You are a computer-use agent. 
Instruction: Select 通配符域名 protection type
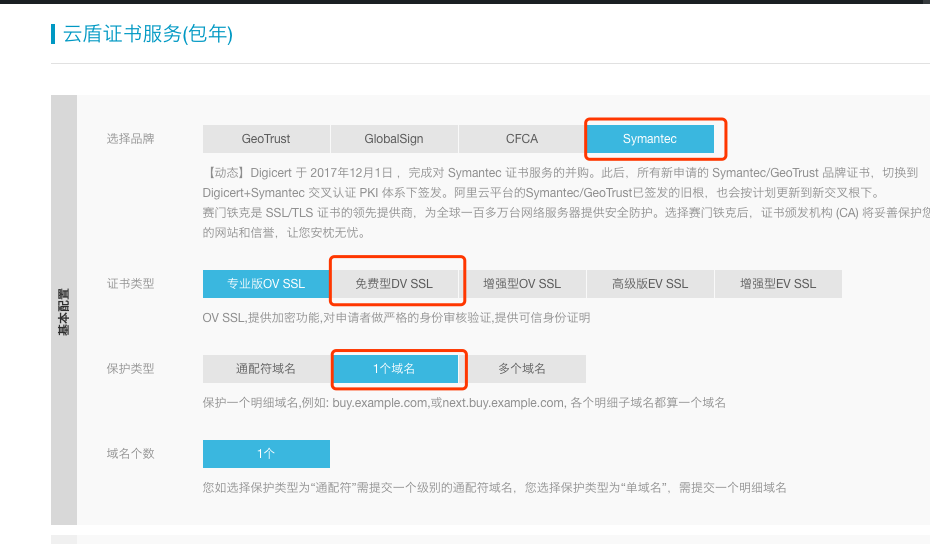pyautogui.click(x=266, y=369)
